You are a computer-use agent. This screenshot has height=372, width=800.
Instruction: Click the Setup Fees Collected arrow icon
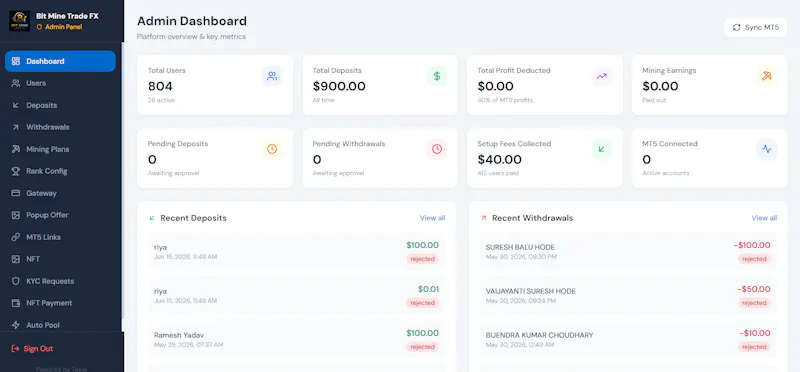click(x=602, y=150)
